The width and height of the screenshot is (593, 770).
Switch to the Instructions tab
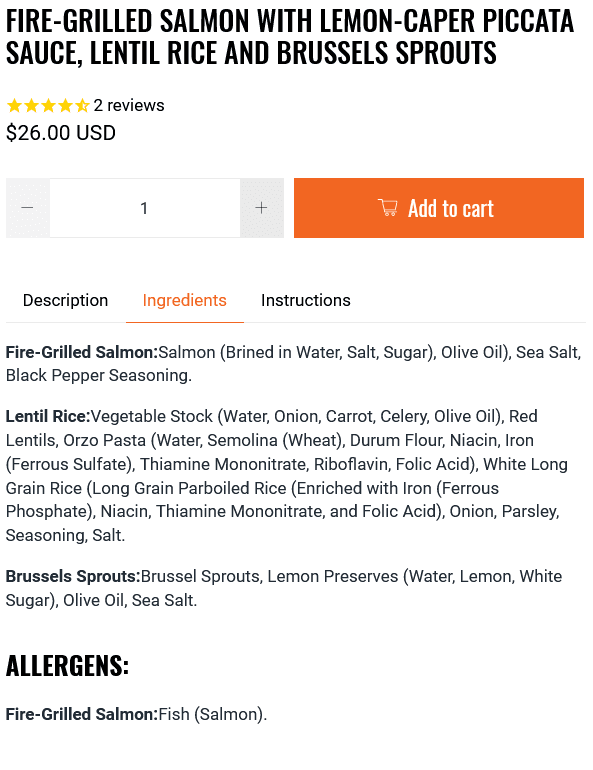306,300
